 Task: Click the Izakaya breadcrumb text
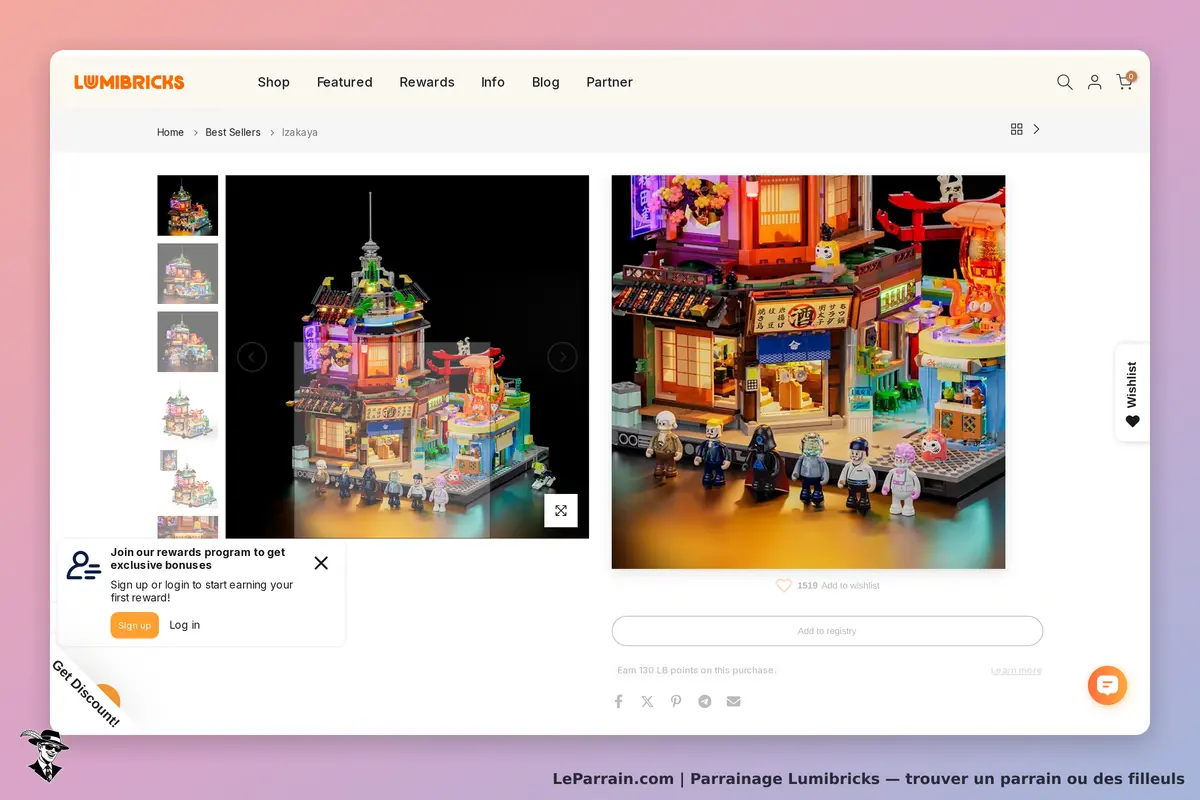(x=300, y=132)
